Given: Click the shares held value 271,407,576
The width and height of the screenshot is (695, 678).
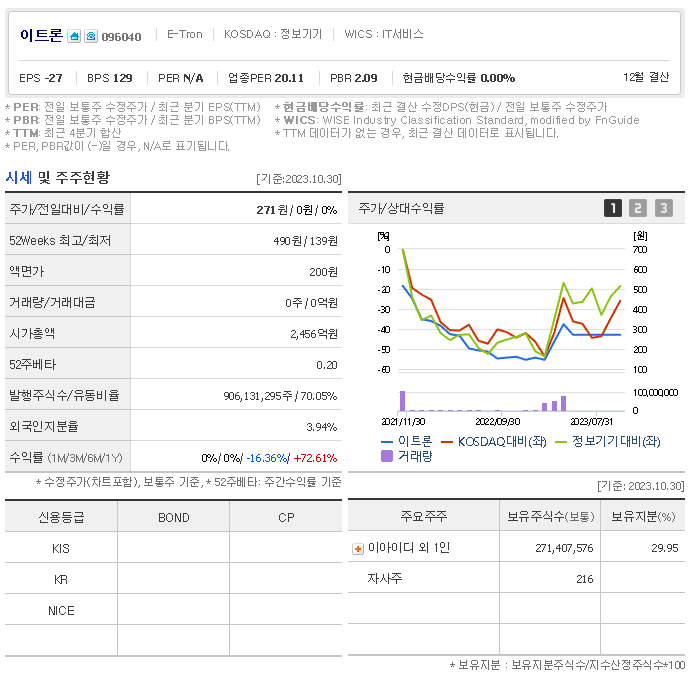Looking at the screenshot, I should click(x=564, y=548).
